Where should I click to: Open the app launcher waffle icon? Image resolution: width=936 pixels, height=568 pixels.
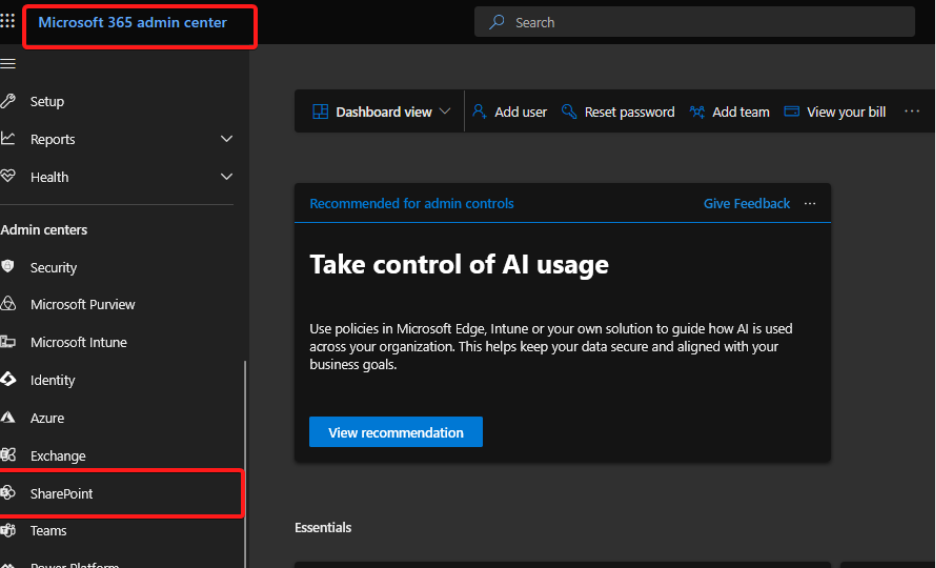8,21
